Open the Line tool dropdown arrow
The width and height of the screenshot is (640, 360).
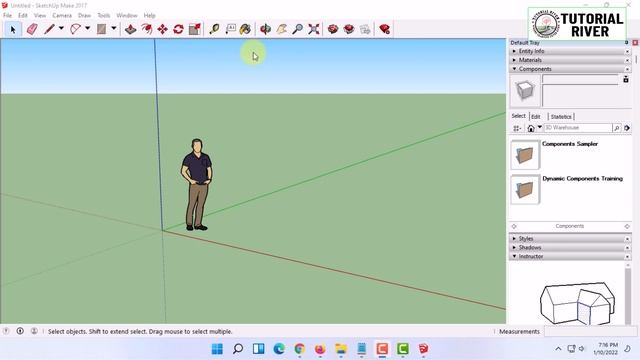pyautogui.click(x=61, y=29)
